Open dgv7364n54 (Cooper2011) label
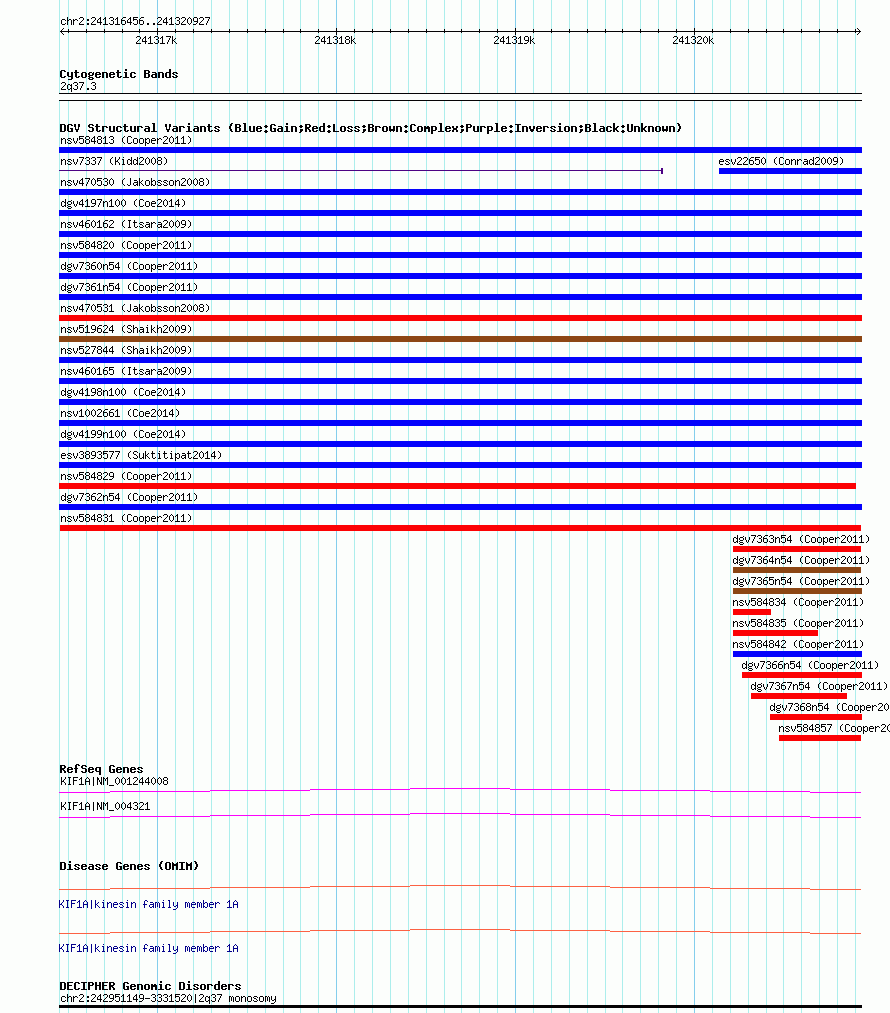 tap(801, 560)
